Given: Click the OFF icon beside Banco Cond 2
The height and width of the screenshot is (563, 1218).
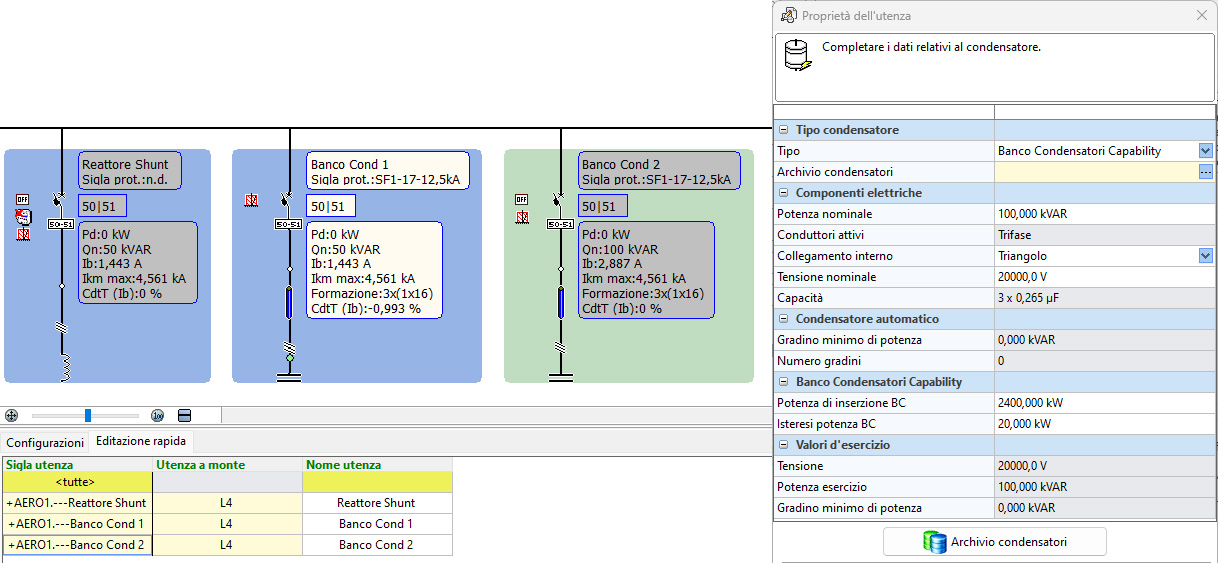Looking at the screenshot, I should [521, 199].
